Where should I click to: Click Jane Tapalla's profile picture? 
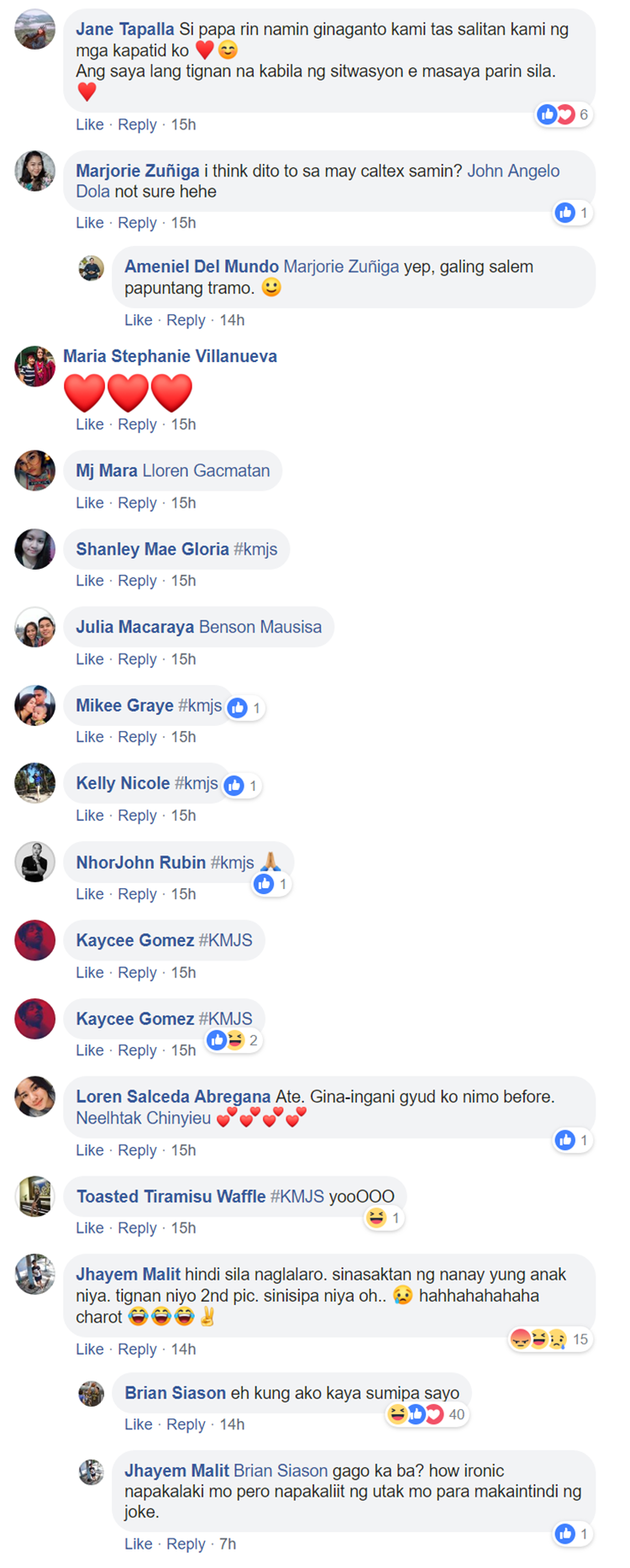35,29
